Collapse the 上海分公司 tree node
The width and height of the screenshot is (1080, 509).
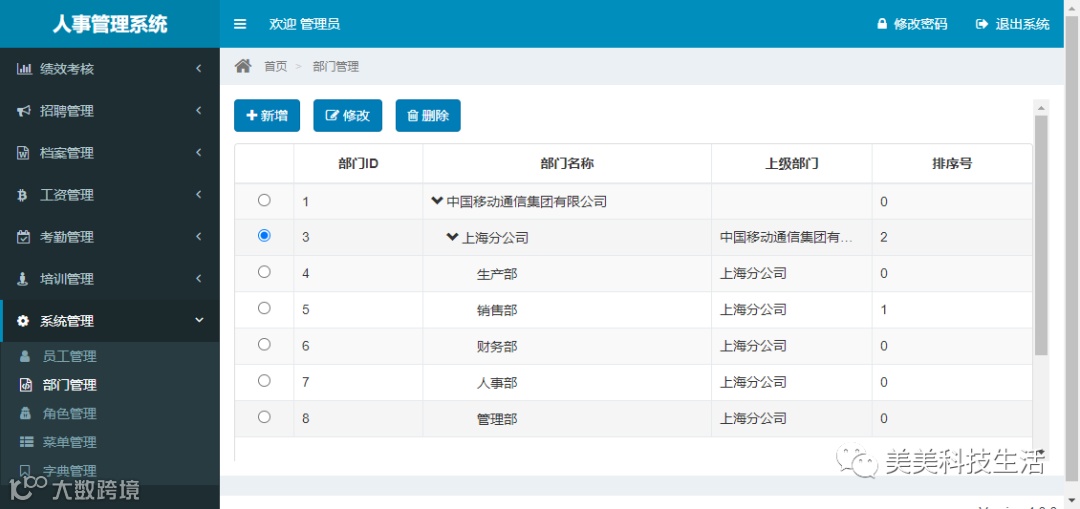pos(453,237)
